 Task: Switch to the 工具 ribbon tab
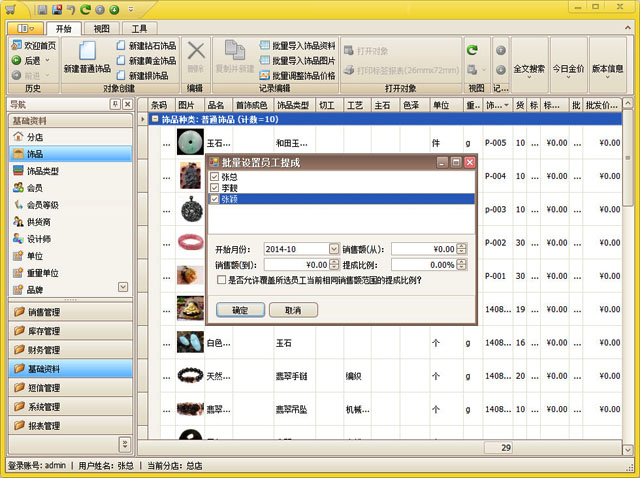coord(139,29)
